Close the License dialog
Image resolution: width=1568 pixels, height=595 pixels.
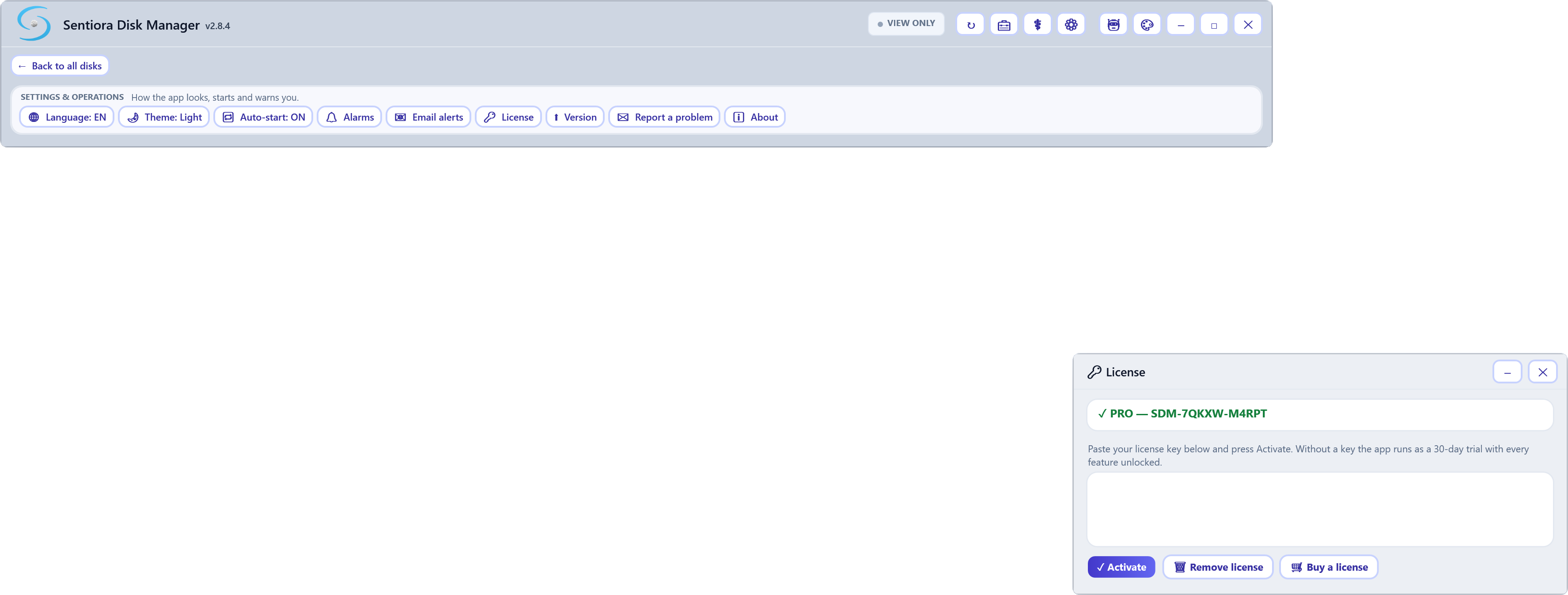pos(1542,372)
